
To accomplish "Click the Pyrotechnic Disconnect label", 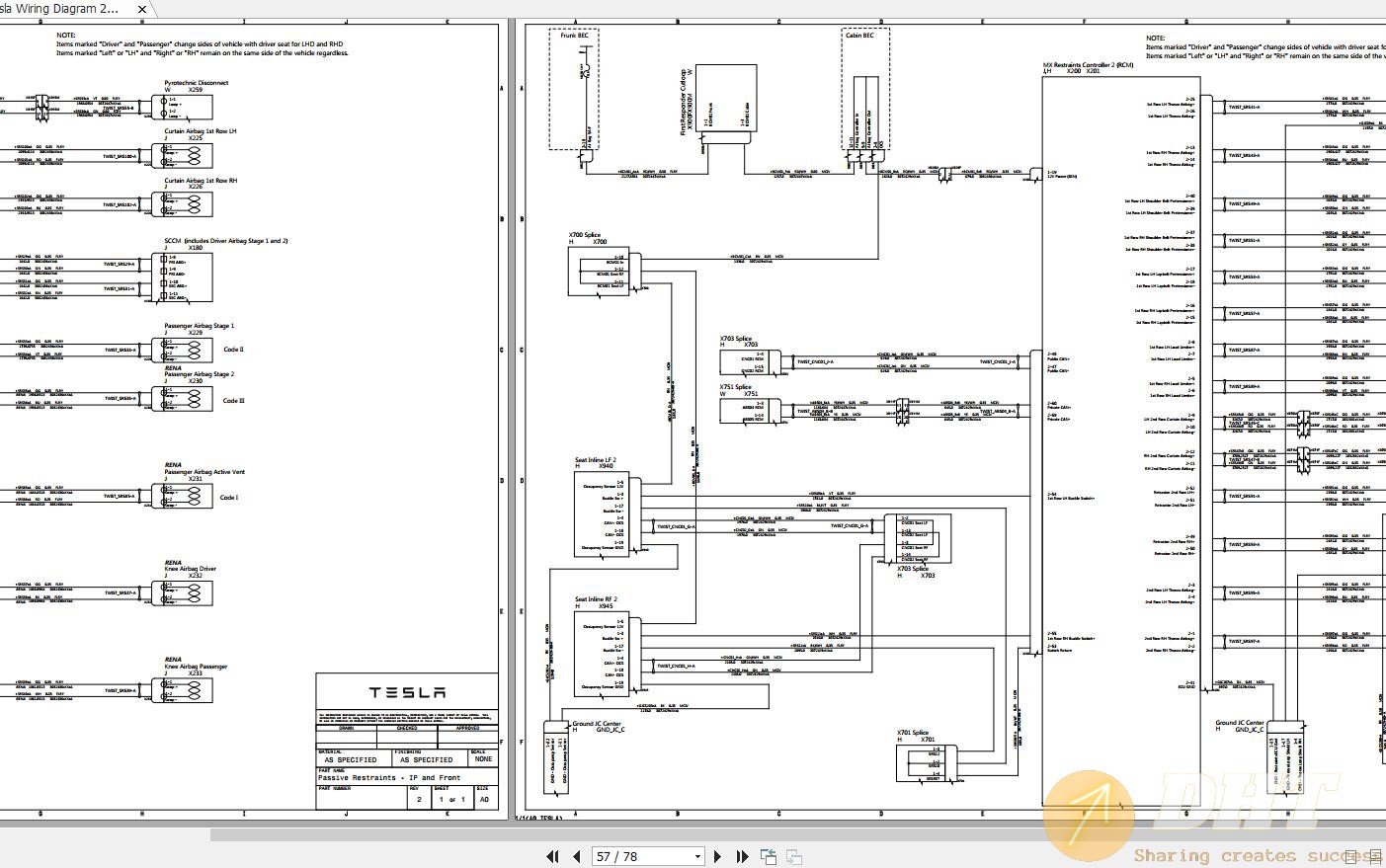I will click(197, 83).
